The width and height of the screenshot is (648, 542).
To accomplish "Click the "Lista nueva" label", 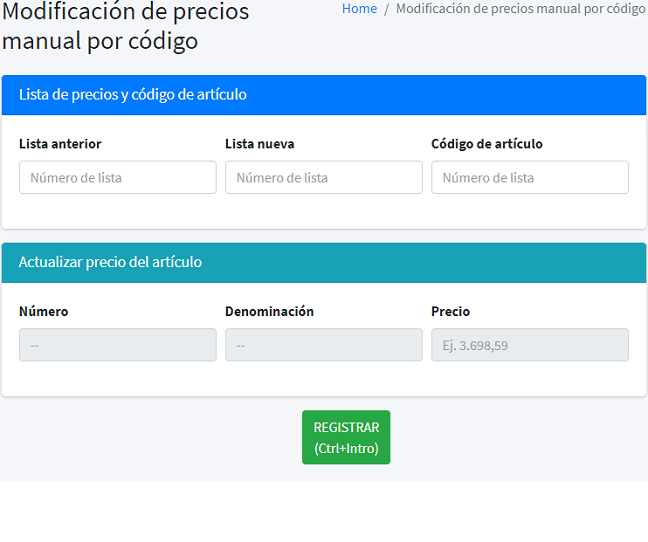I will pyautogui.click(x=259, y=144).
